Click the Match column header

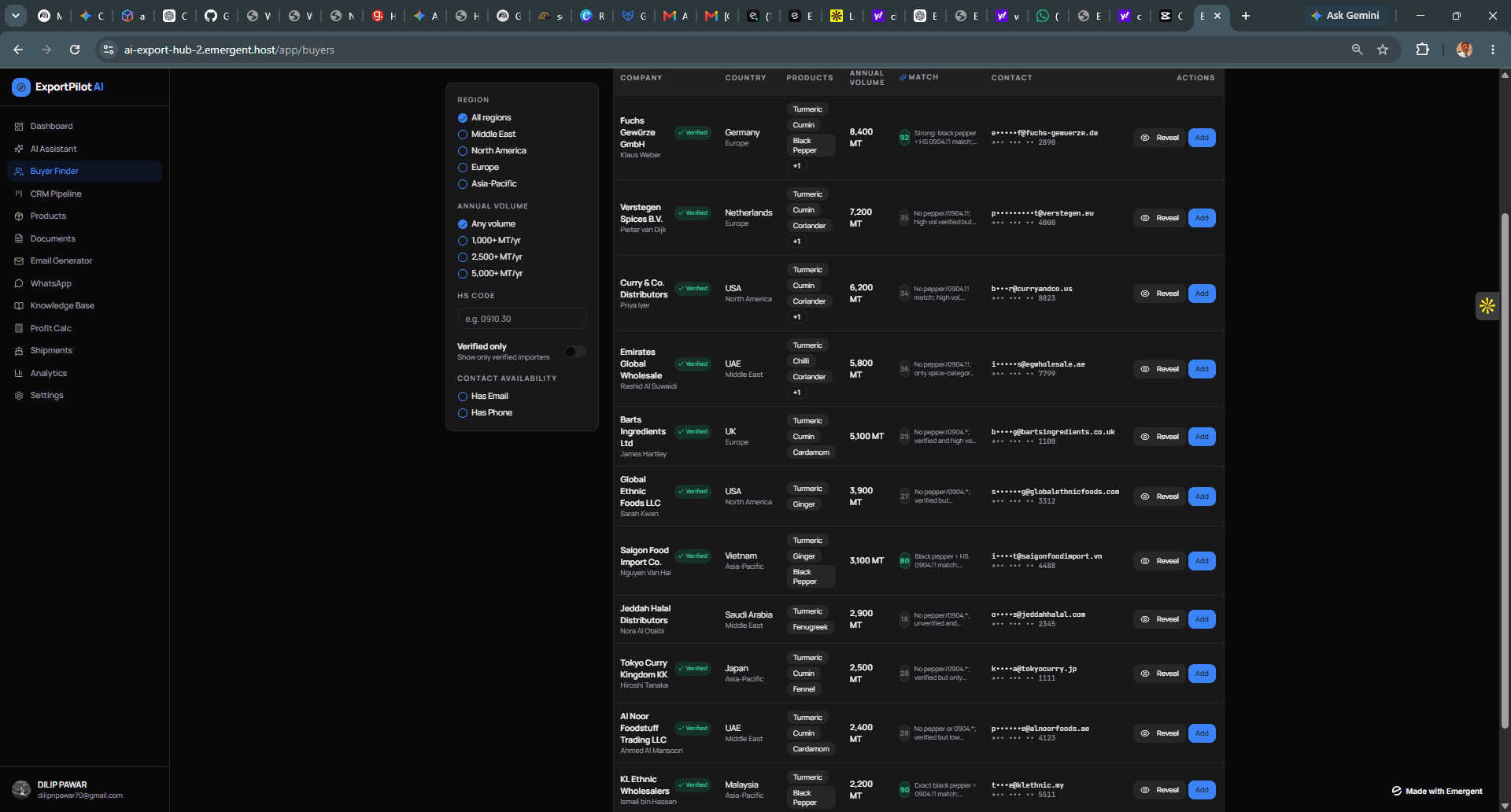(x=918, y=77)
